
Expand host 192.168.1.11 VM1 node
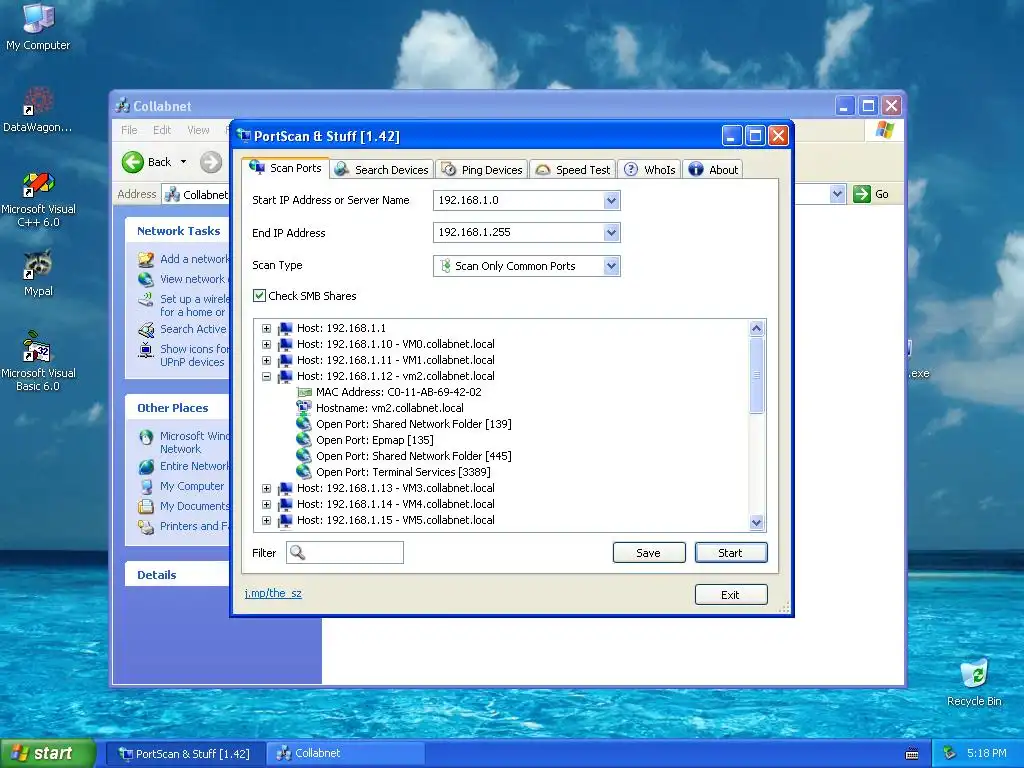click(266, 360)
